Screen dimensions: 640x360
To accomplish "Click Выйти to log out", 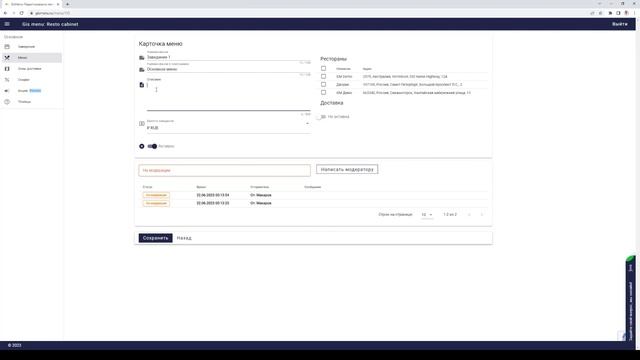I will coord(619,24).
